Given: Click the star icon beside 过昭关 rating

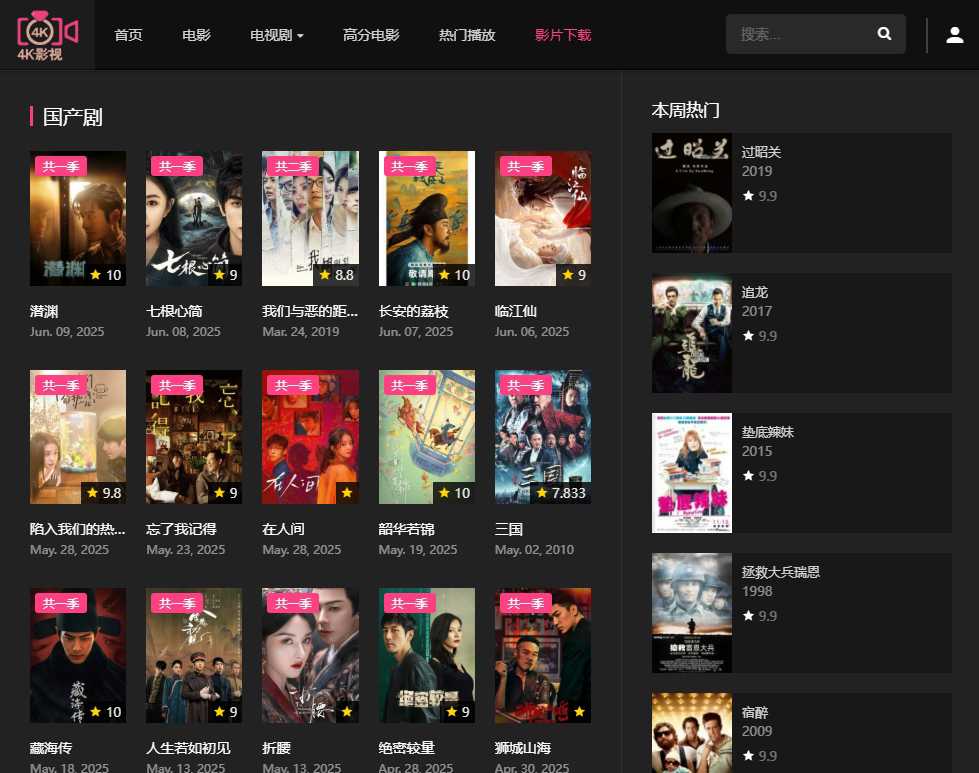Looking at the screenshot, I should point(748,197).
